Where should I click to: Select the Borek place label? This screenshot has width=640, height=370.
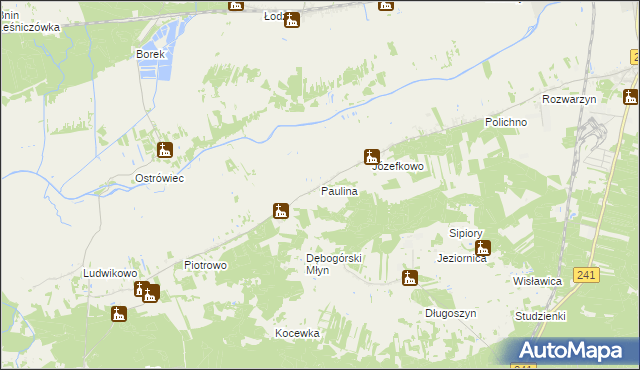coord(150,54)
